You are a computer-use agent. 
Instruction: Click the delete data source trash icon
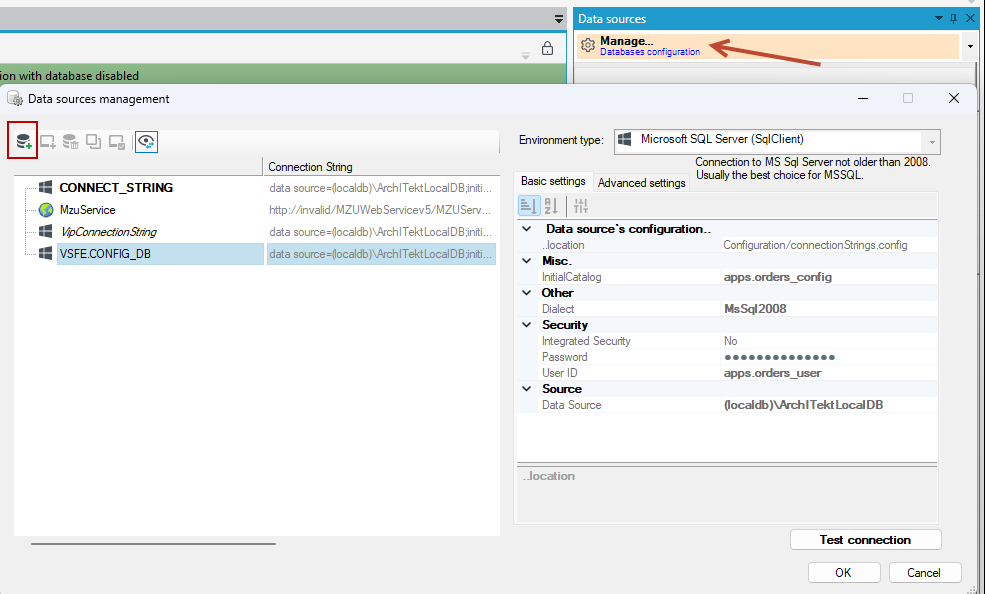tap(70, 142)
